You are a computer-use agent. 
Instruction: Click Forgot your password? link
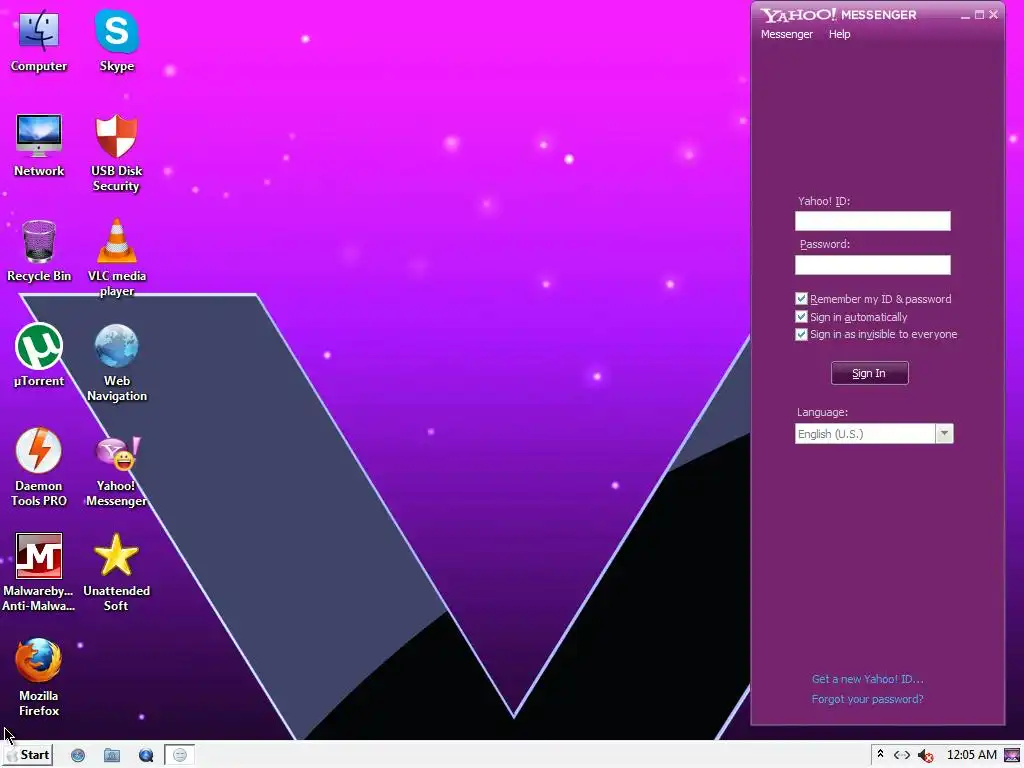click(867, 699)
